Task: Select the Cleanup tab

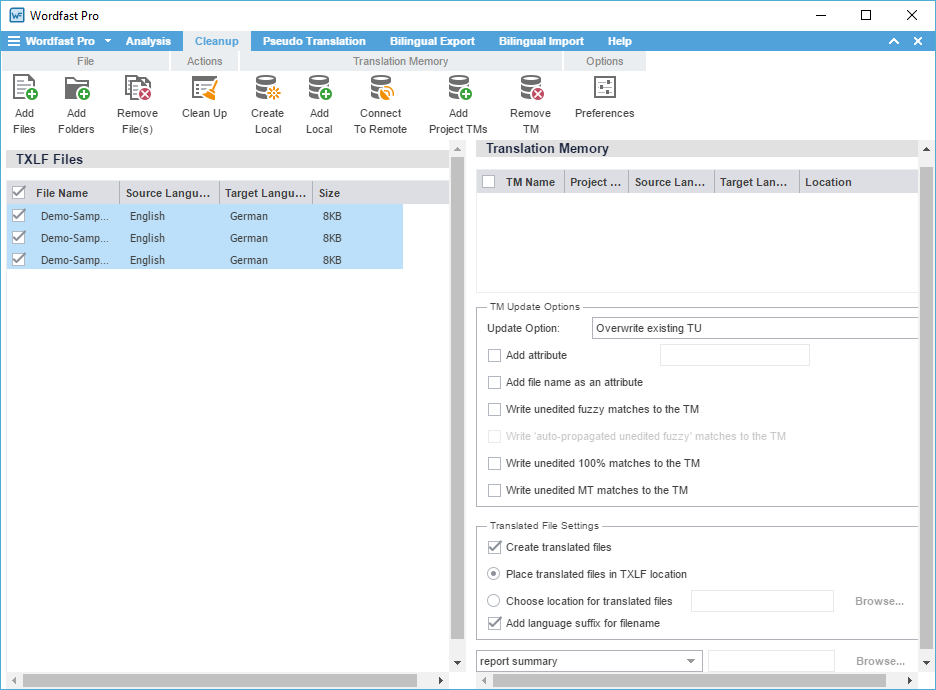Action: (217, 41)
